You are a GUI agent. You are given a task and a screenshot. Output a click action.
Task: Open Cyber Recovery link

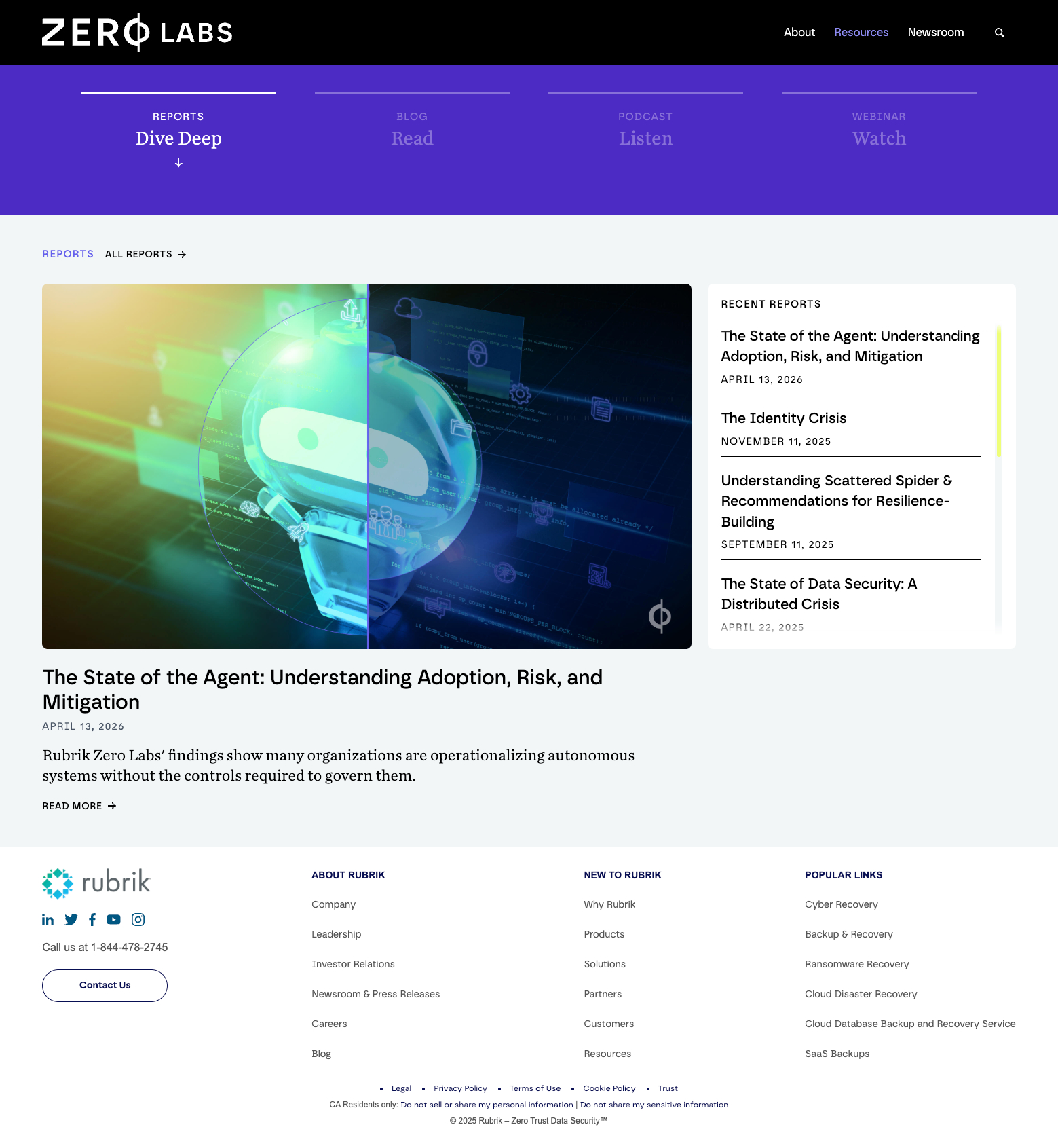pyautogui.click(x=842, y=904)
